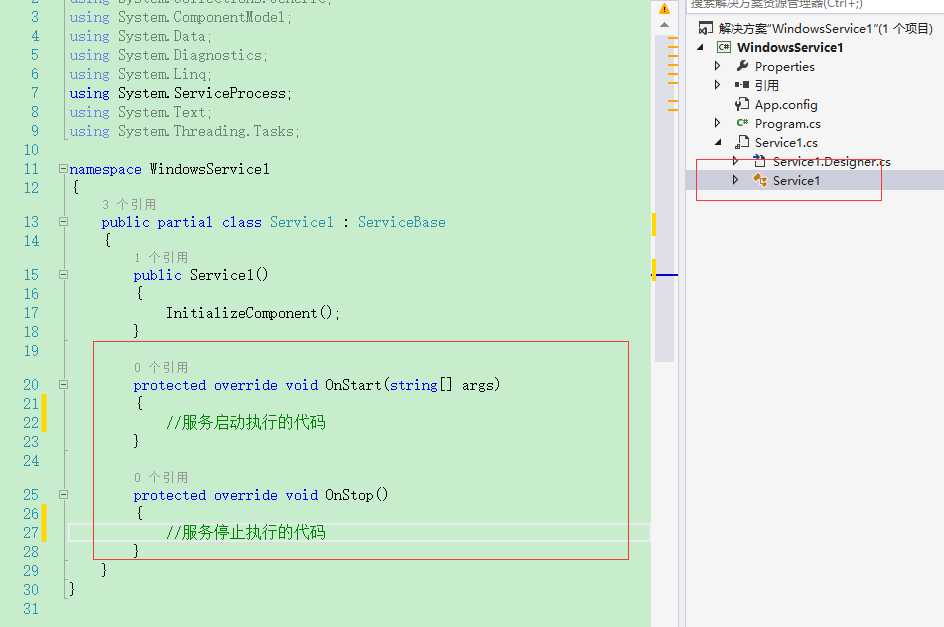This screenshot has width=944, height=627.
Task: Click the '0 个引用' CodeLens above OnStart
Action: [161, 367]
